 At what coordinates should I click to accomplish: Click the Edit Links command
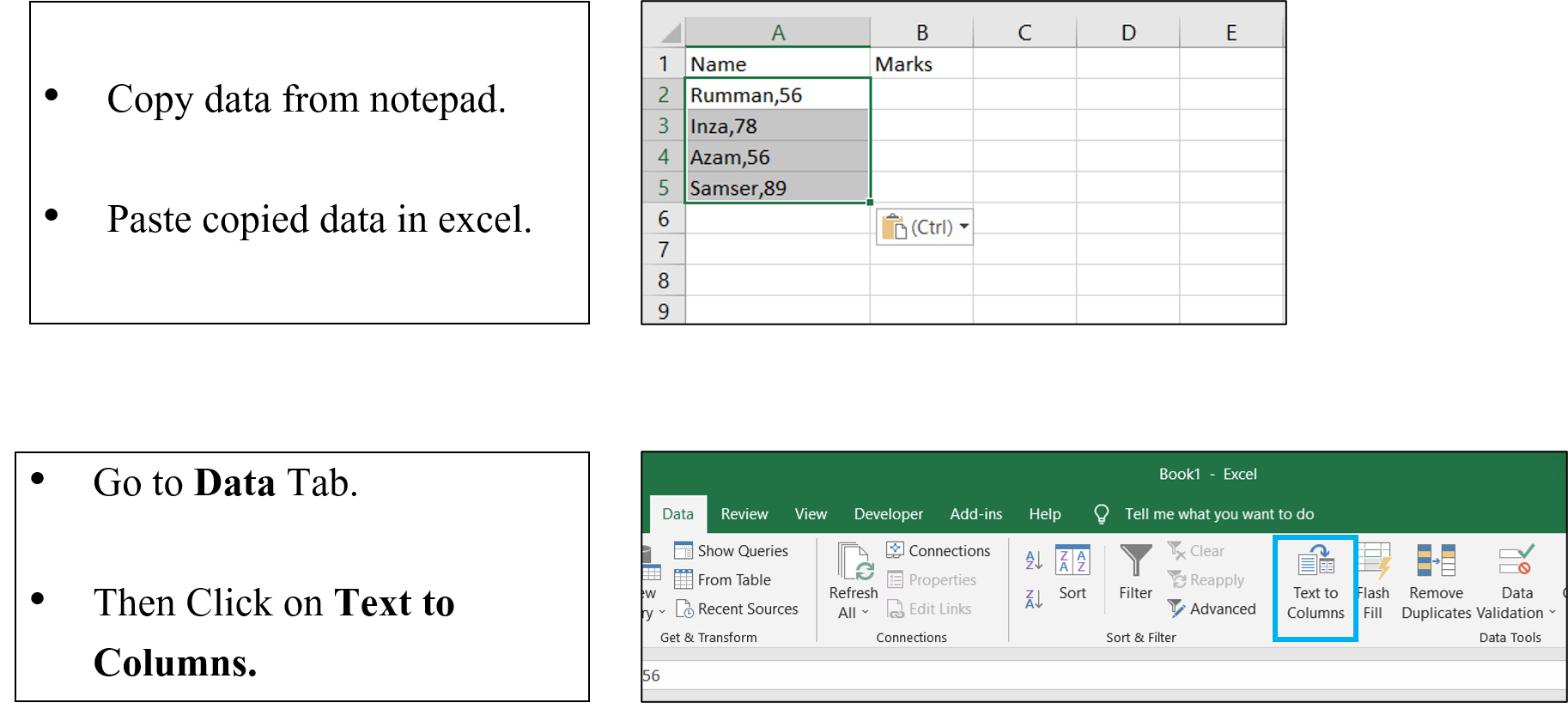[929, 609]
